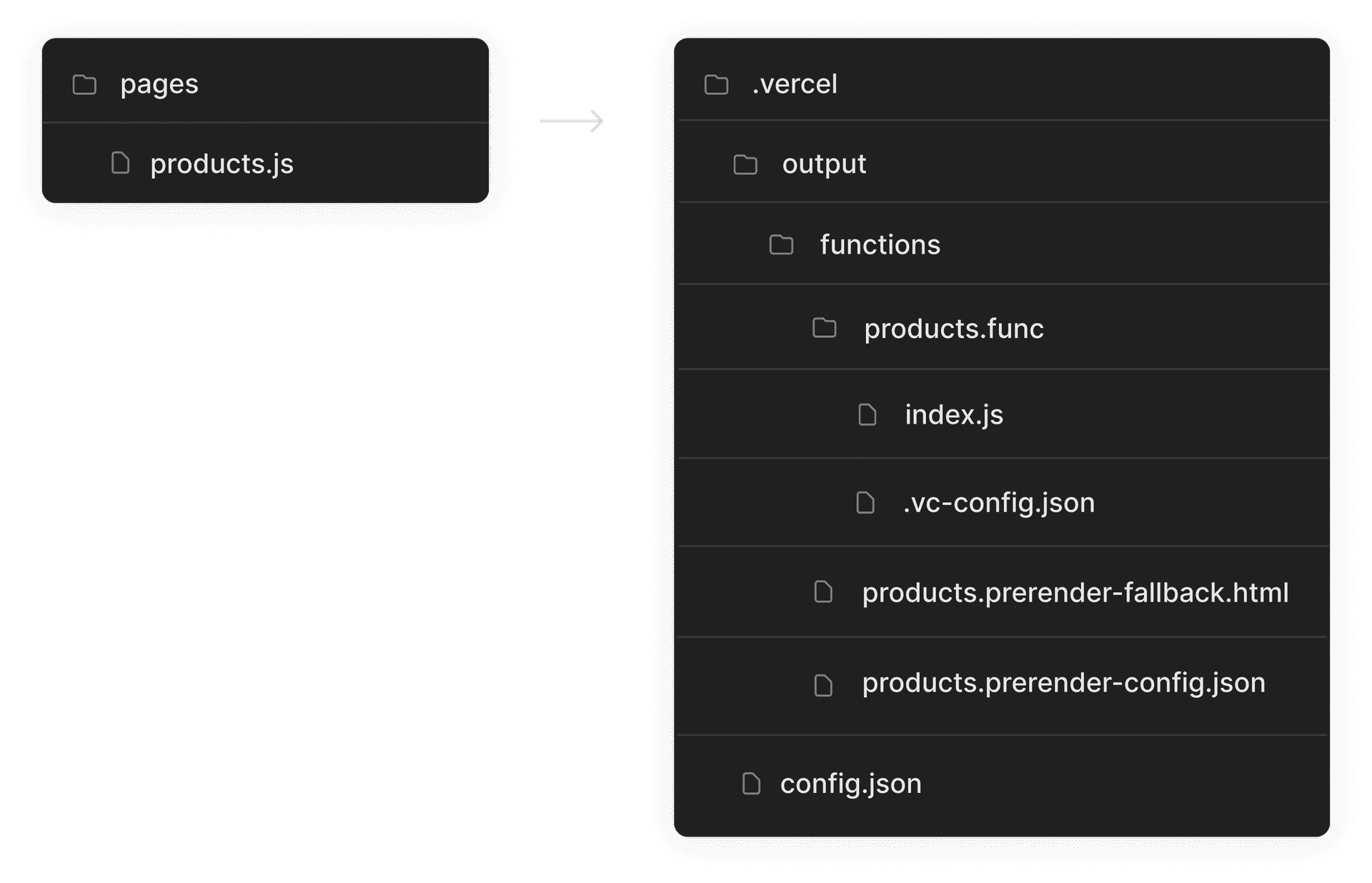The width and height of the screenshot is (1372, 883).
Task: Open the products.js file label
Action: [222, 164]
